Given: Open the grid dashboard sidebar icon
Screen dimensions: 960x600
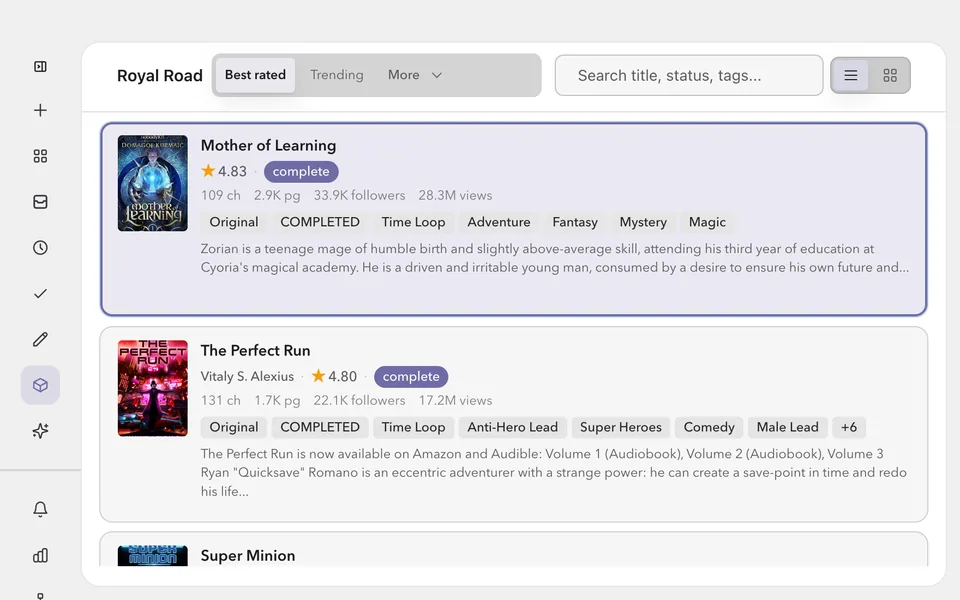Looking at the screenshot, I should 40,156.
